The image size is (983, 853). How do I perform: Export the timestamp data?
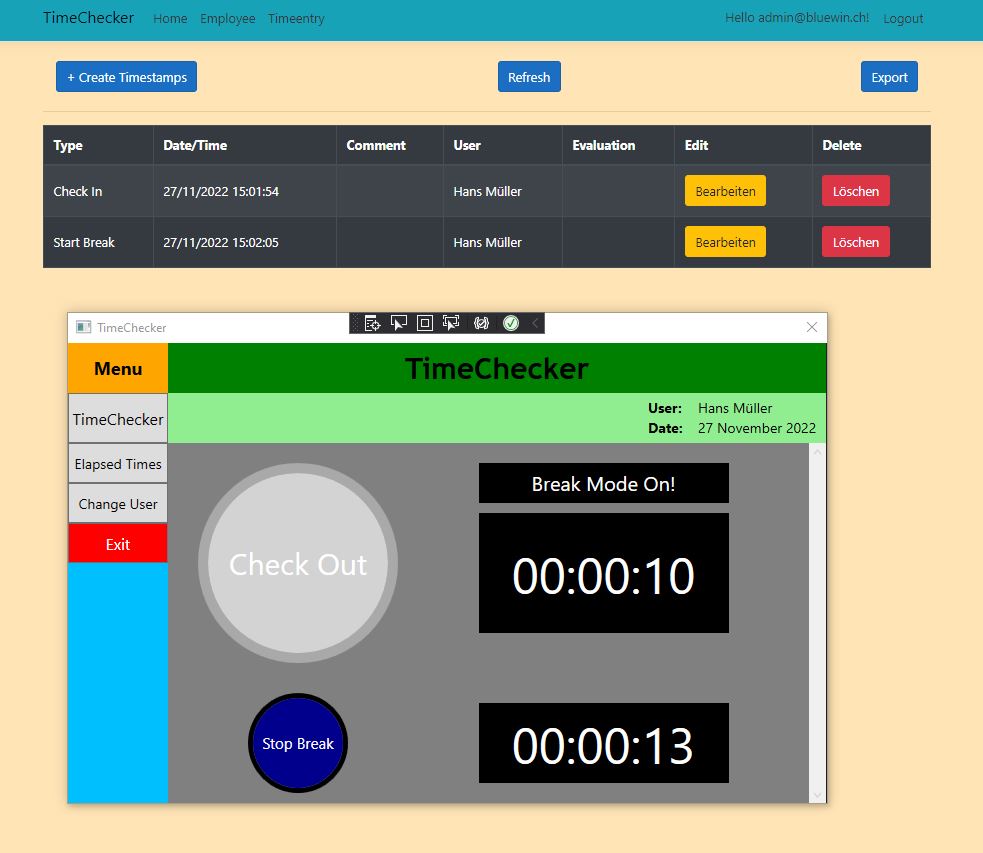click(888, 76)
